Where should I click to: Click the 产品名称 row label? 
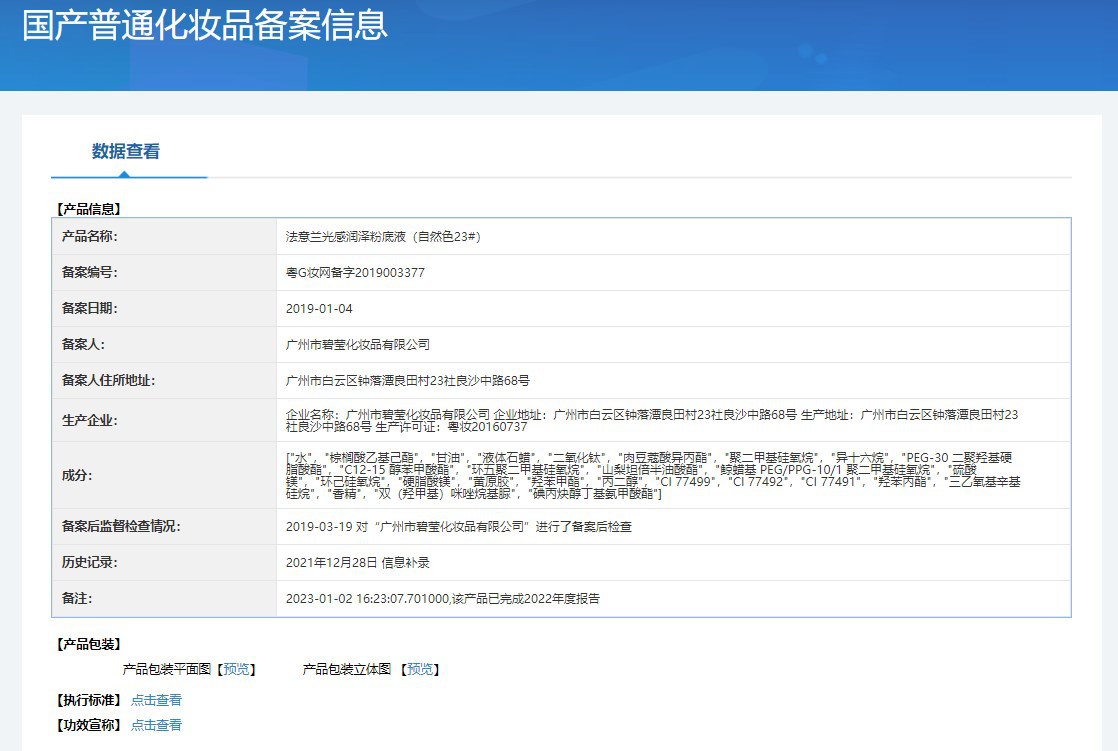[x=89, y=237]
